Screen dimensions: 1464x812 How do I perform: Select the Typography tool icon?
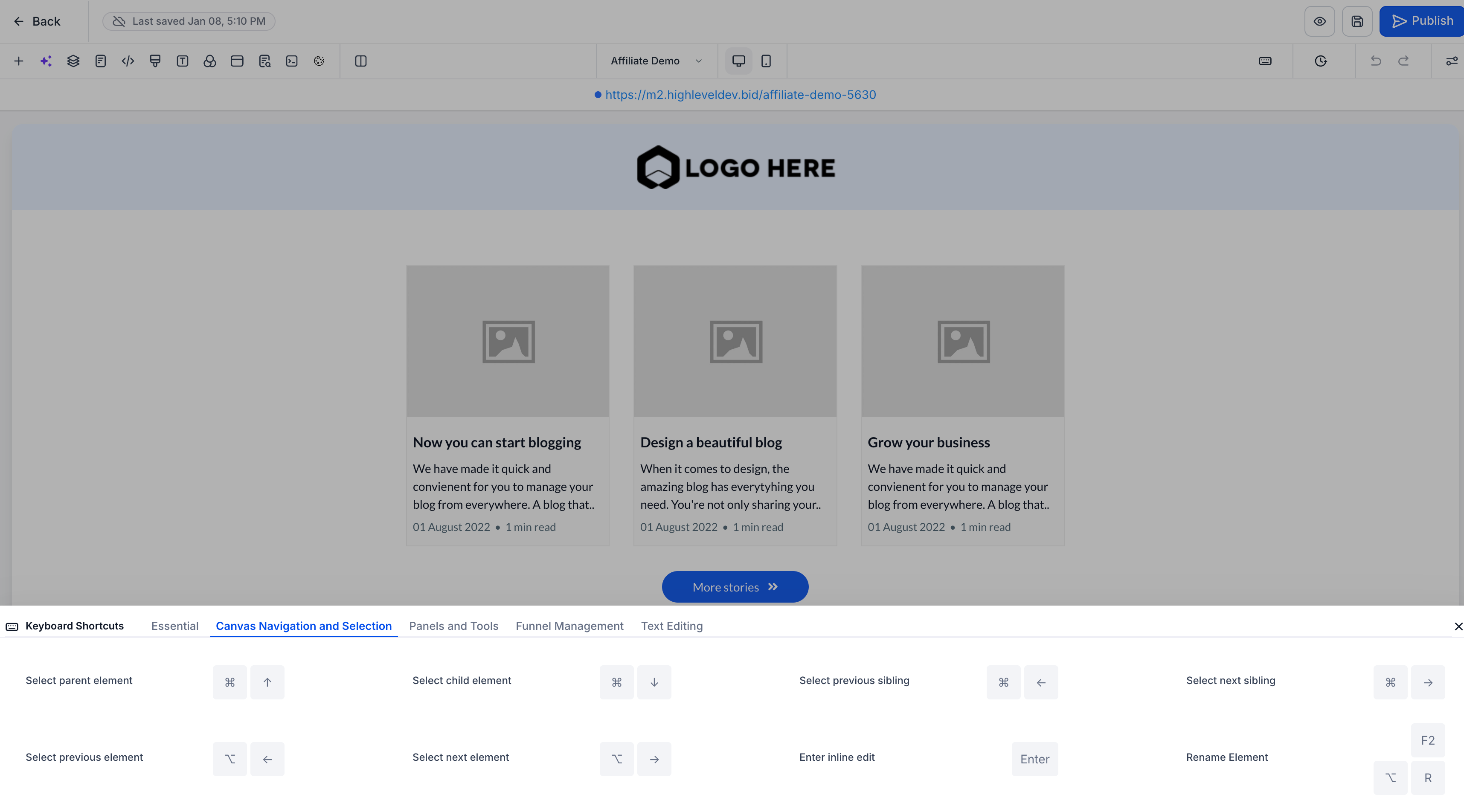tap(183, 61)
